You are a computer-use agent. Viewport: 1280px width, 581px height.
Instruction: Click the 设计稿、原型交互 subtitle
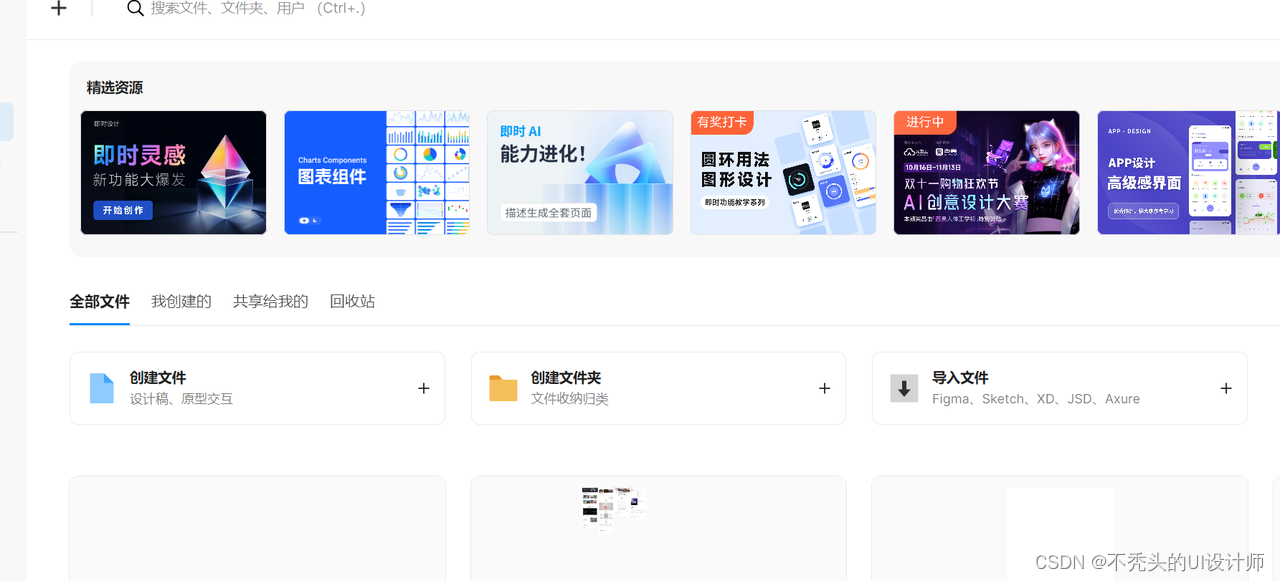click(x=181, y=399)
